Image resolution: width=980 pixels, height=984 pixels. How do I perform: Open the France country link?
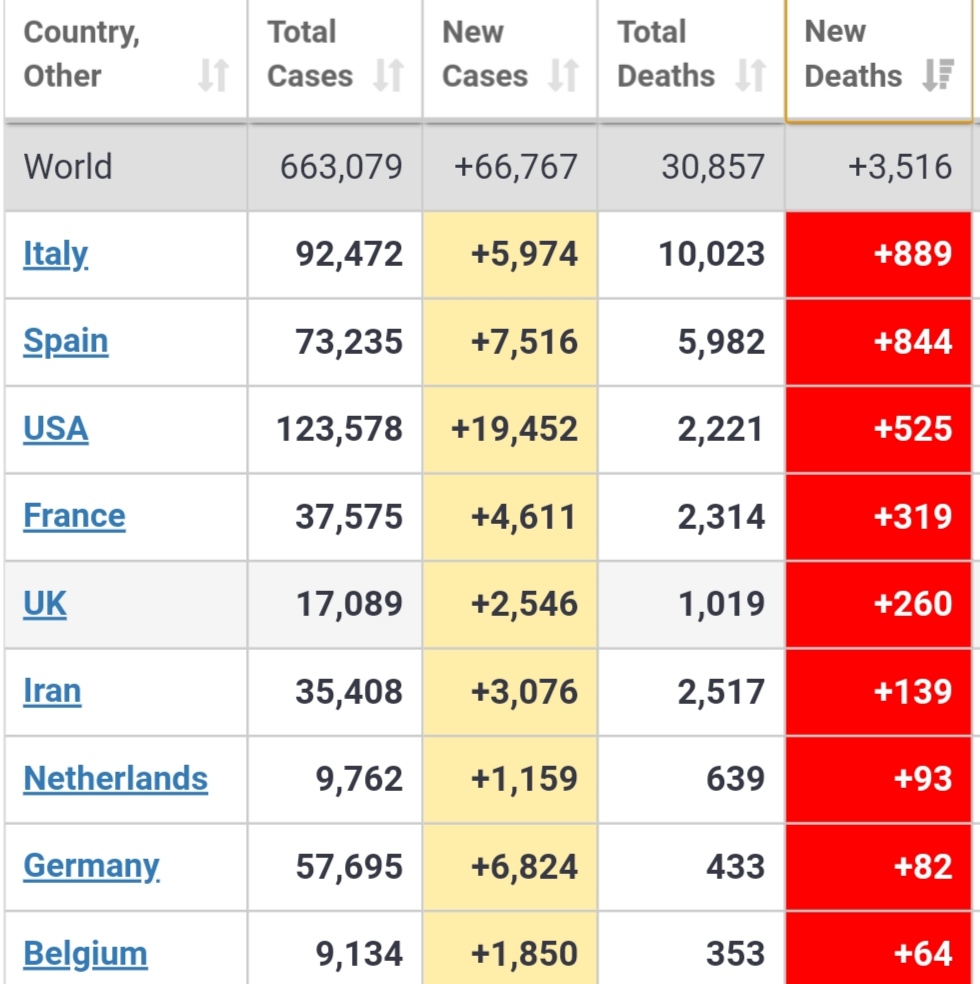[x=75, y=516]
